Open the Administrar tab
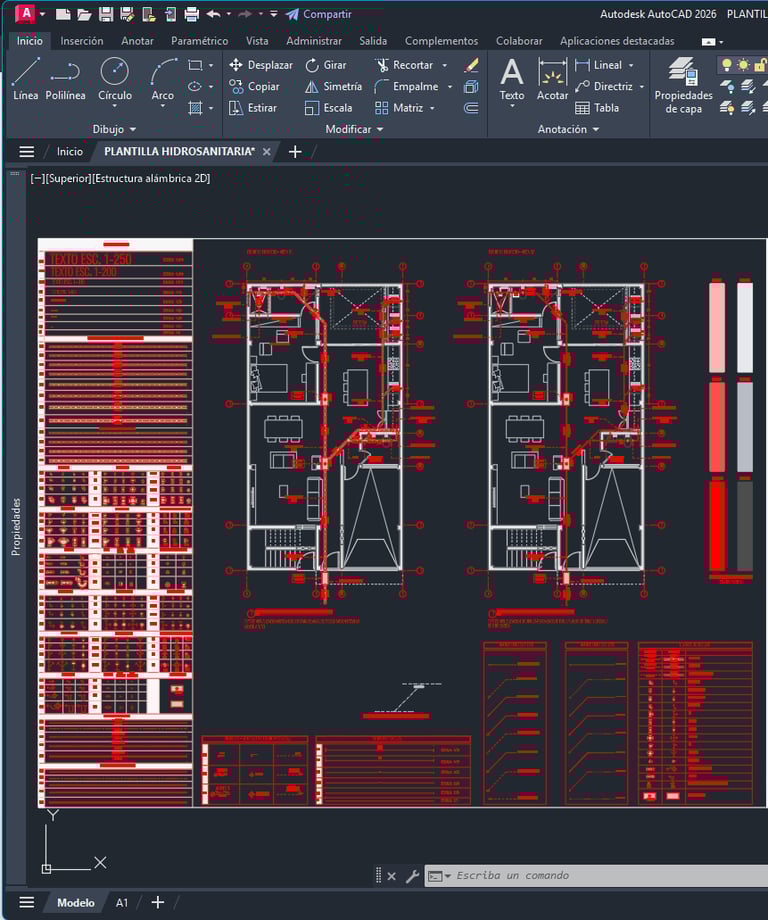Viewport: 768px width, 920px height. point(314,41)
